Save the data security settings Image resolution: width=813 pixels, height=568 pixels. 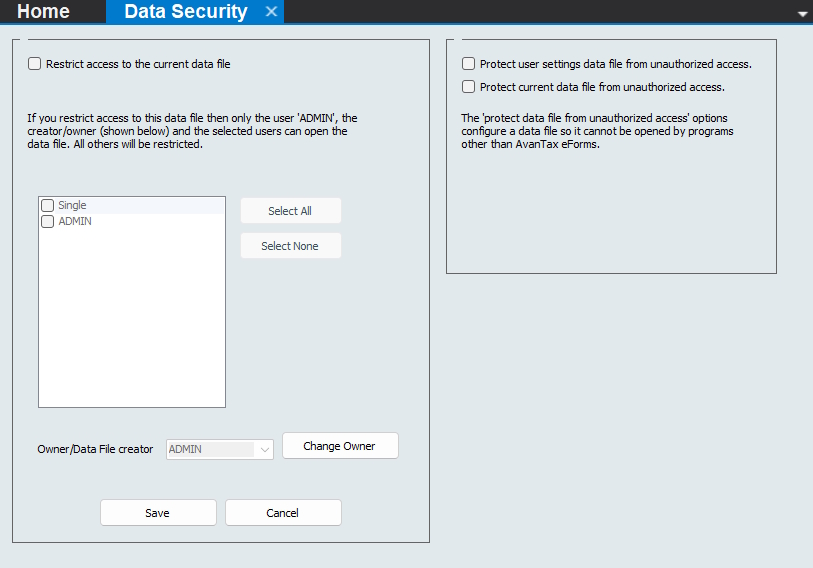(158, 513)
